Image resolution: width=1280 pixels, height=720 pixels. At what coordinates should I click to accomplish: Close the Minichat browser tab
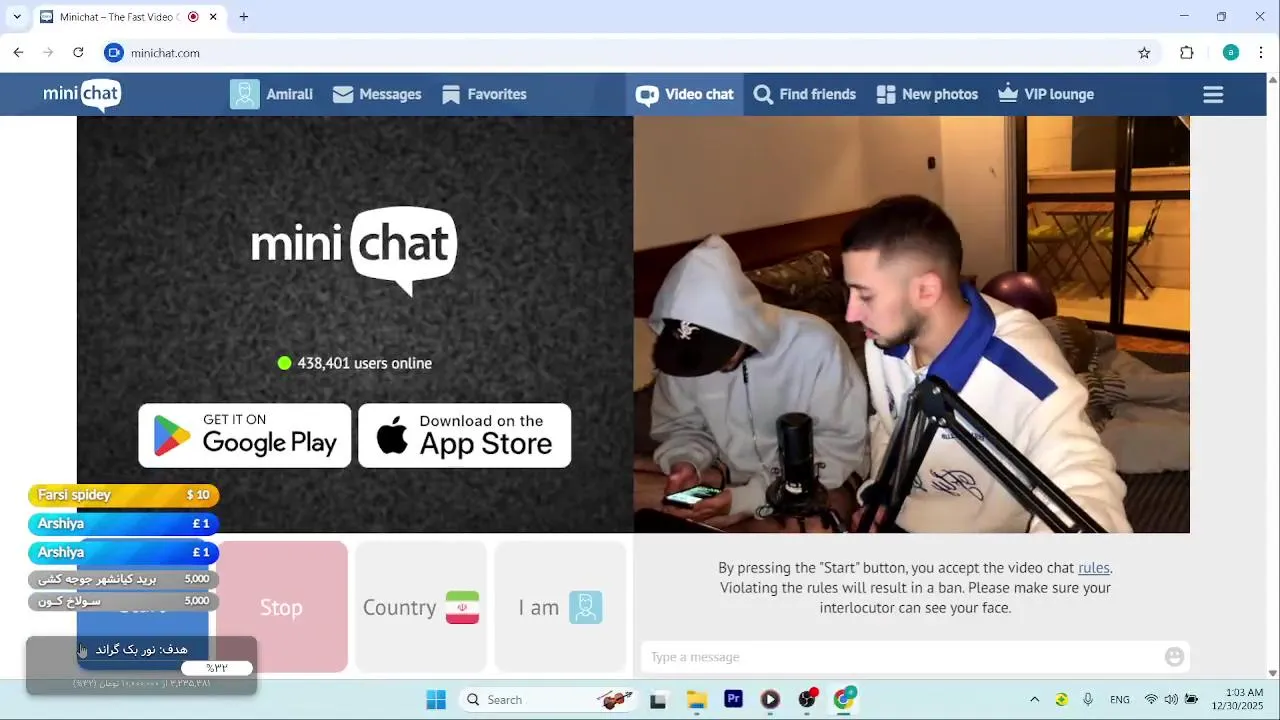pyautogui.click(x=213, y=17)
